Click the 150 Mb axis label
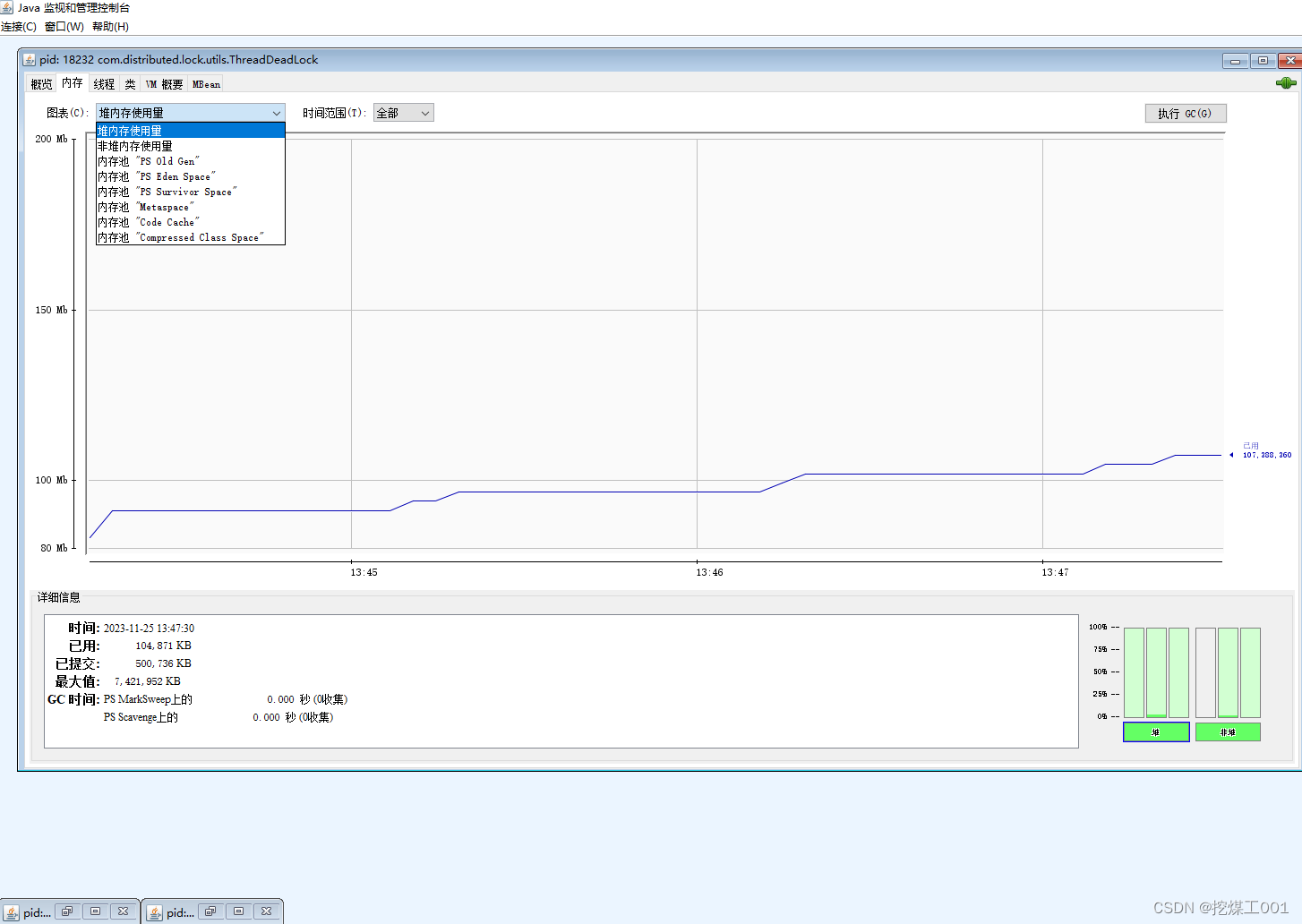The image size is (1302, 924). click(51, 310)
